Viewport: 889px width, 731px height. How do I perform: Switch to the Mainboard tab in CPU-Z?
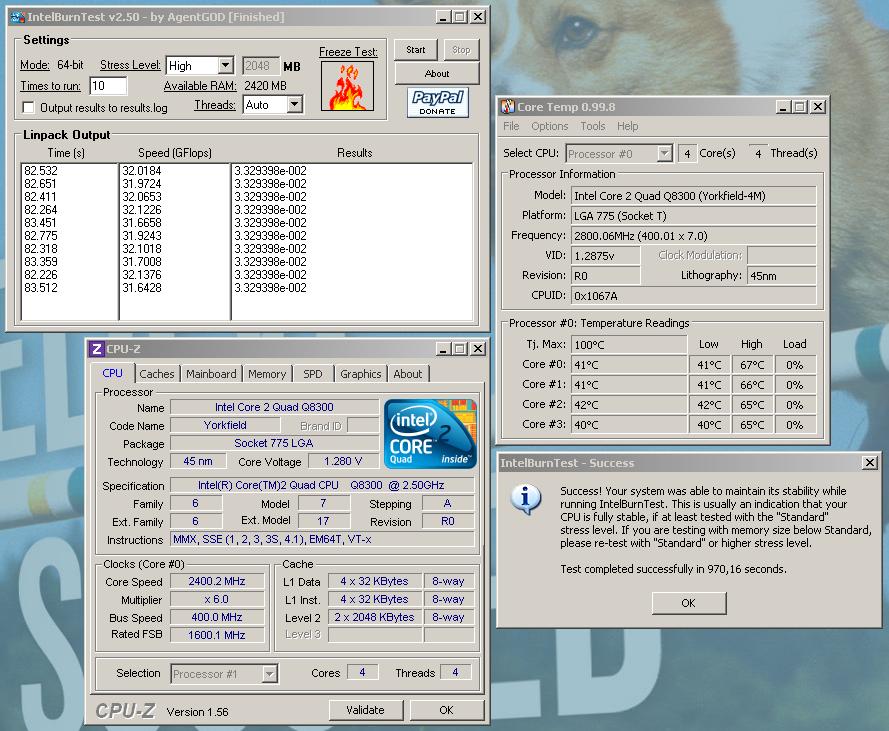(211, 374)
